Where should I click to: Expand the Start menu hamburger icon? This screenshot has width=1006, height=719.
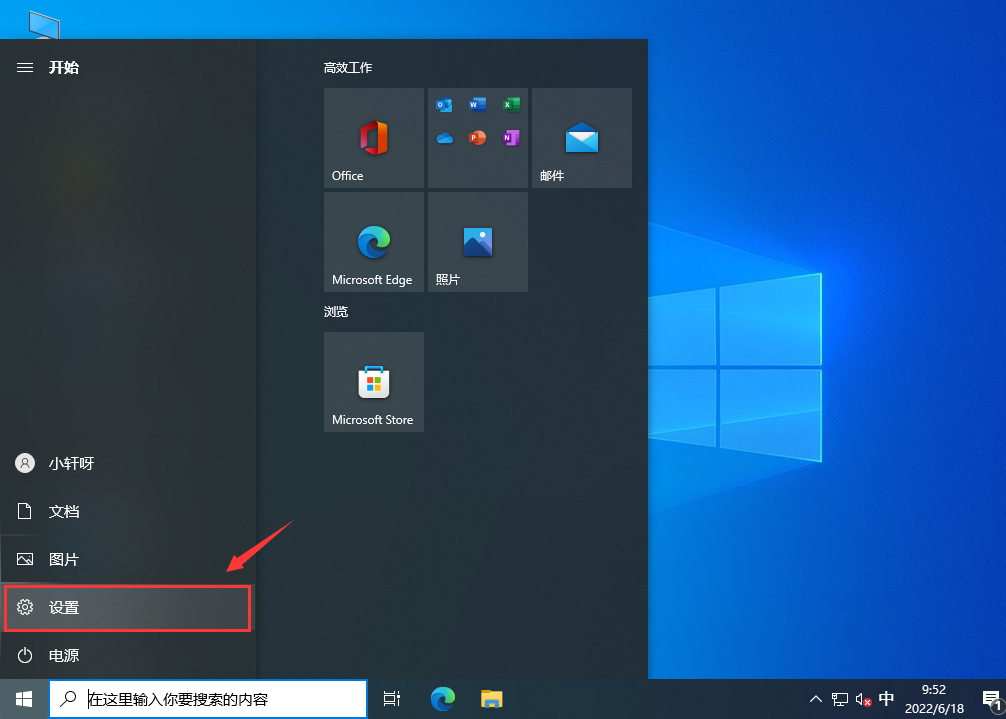tap(25, 67)
